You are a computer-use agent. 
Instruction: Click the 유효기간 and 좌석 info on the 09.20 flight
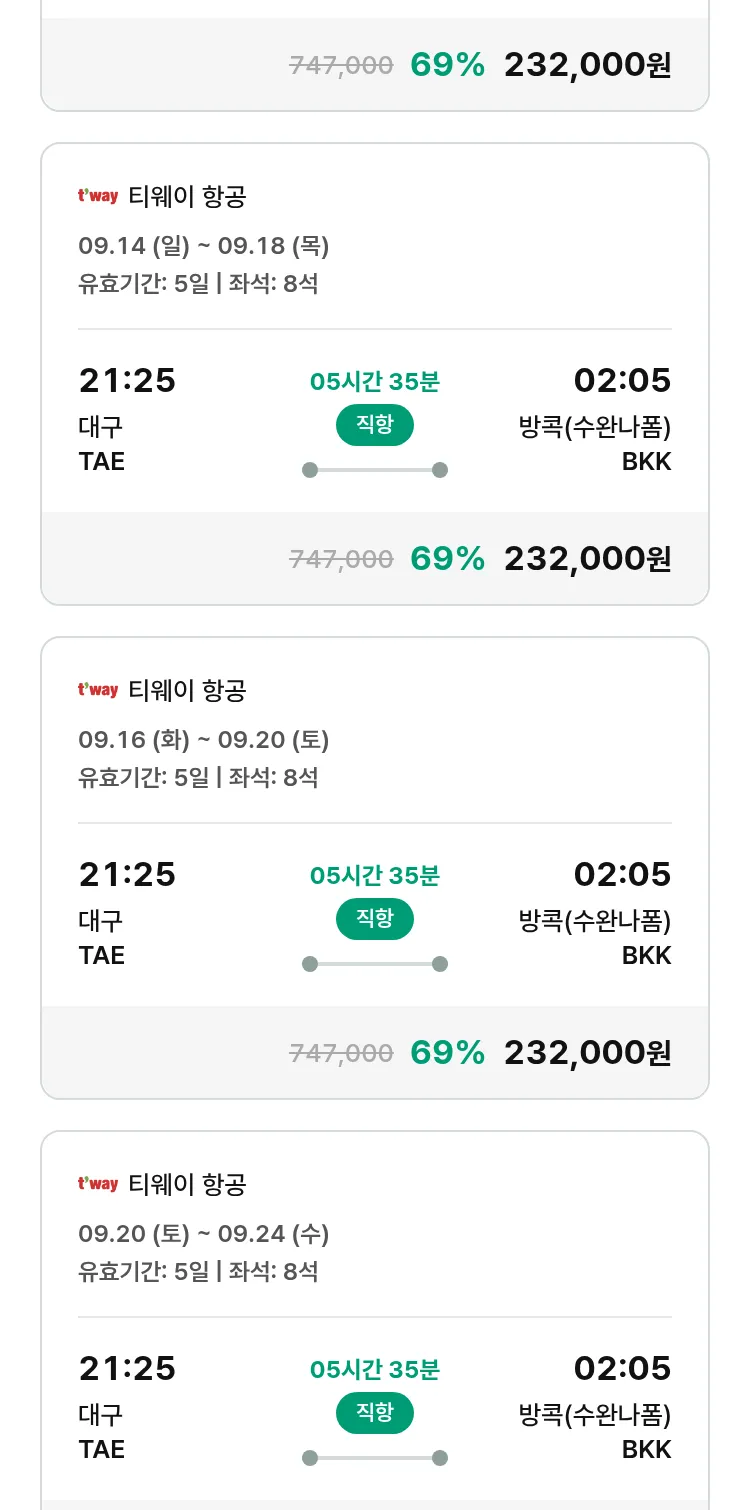198,1272
